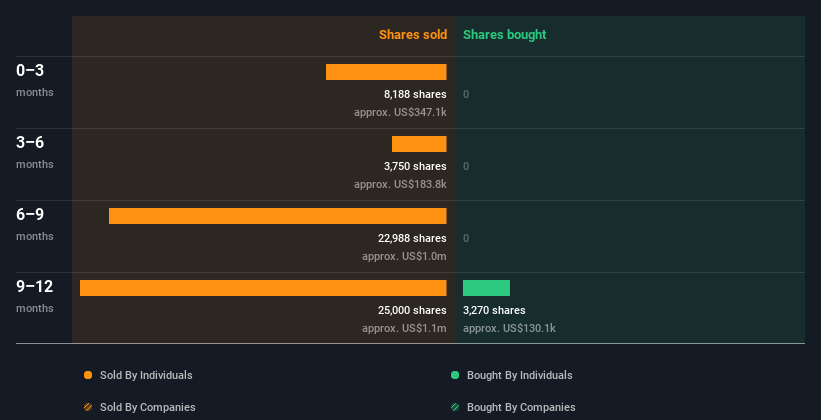Click the striped Sold By Companies legend icon
The image size is (821, 420).
click(88, 407)
